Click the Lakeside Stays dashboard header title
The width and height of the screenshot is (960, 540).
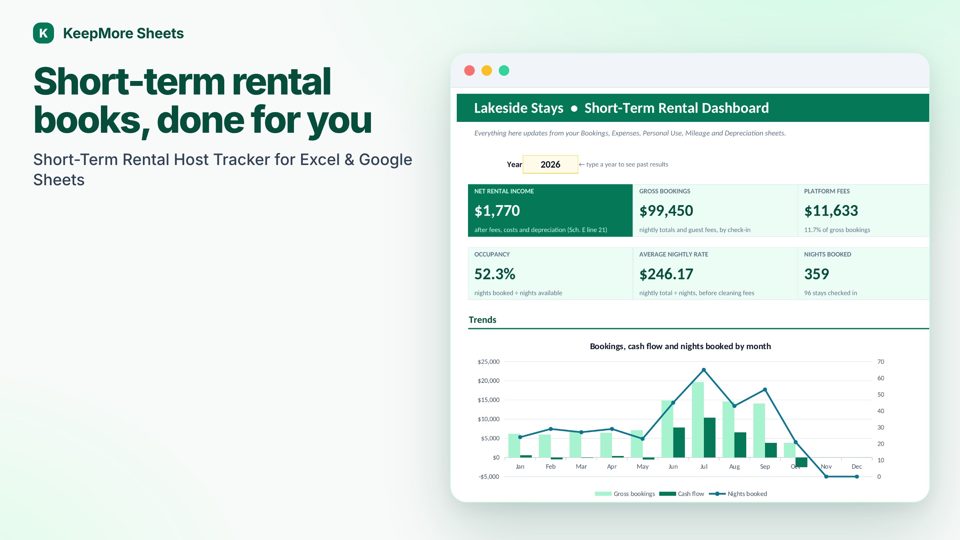click(621, 108)
